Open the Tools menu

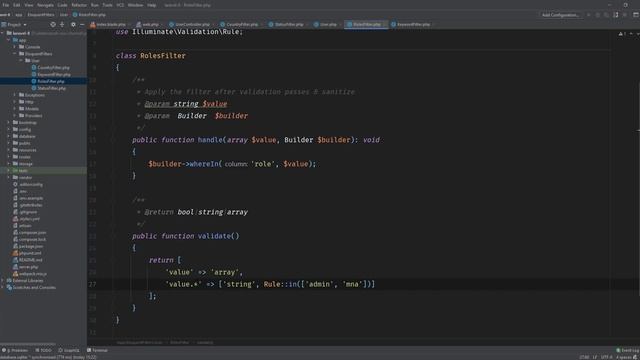pos(107,5)
